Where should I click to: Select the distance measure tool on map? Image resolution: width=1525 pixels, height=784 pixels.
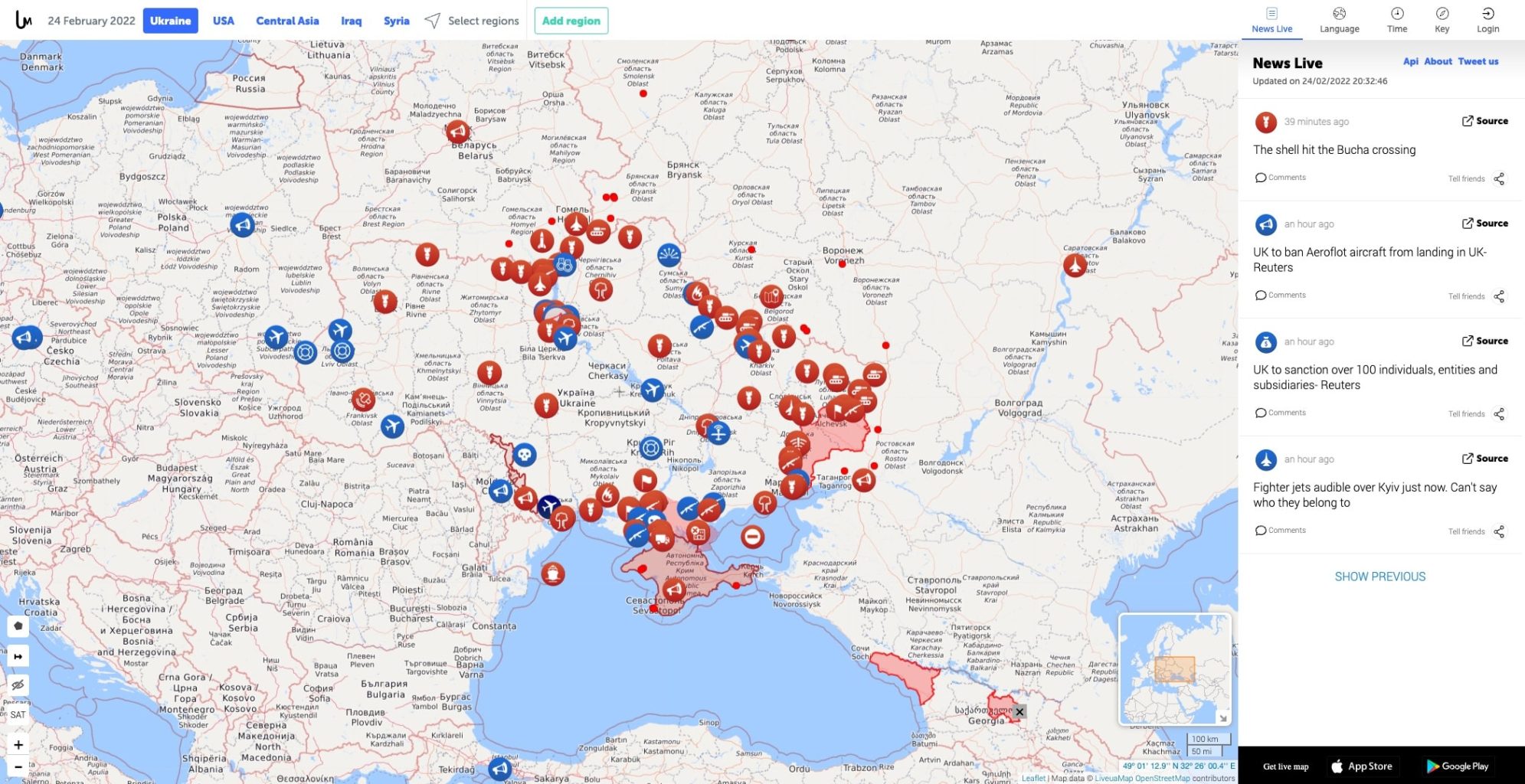18,656
